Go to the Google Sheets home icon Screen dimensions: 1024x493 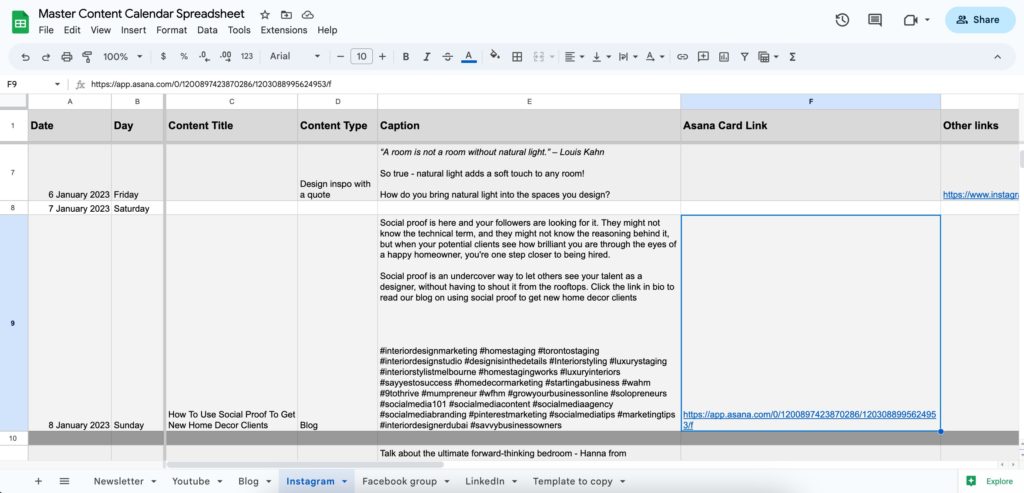tap(20, 22)
